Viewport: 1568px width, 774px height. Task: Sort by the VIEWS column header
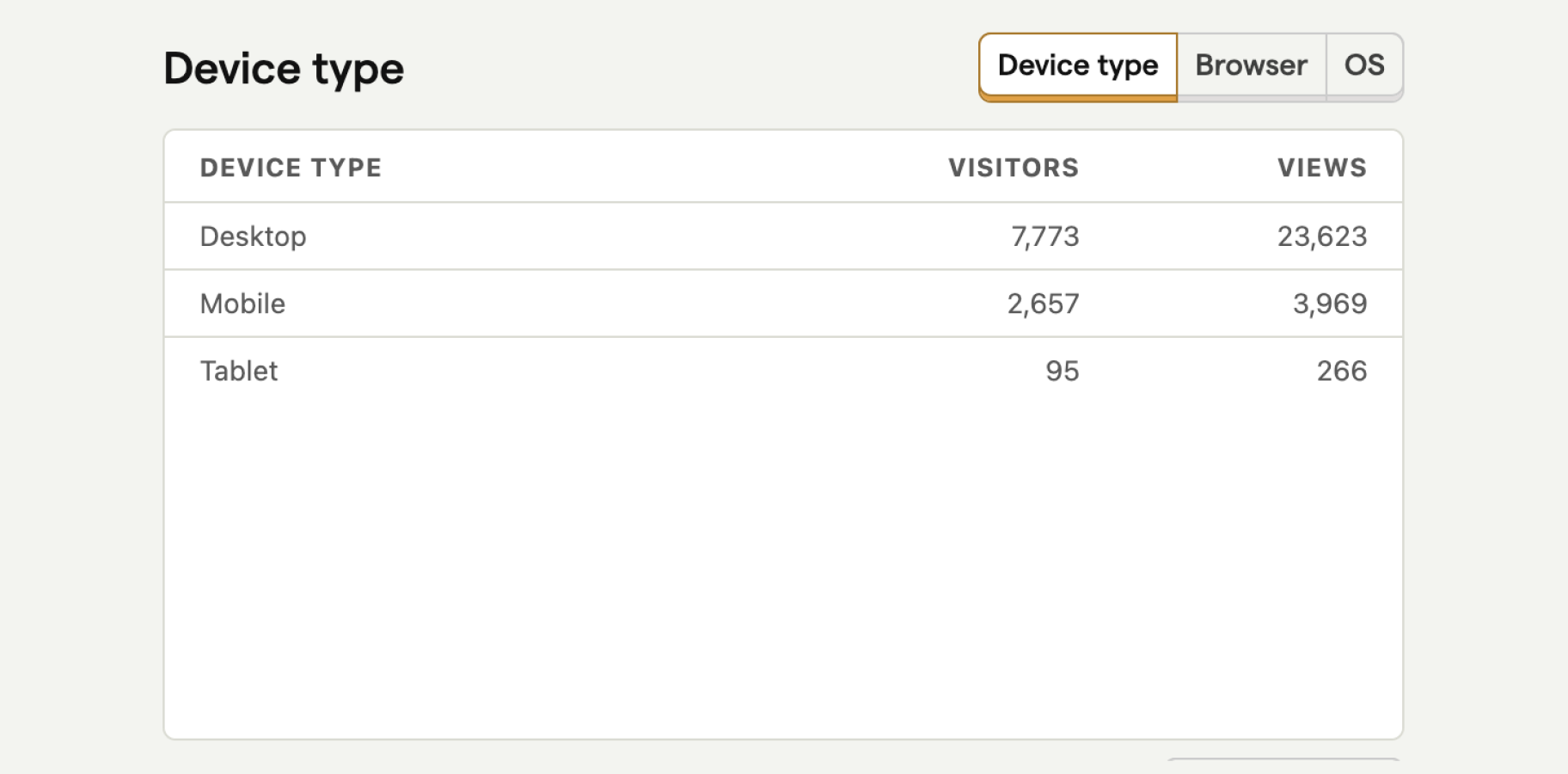point(1322,168)
